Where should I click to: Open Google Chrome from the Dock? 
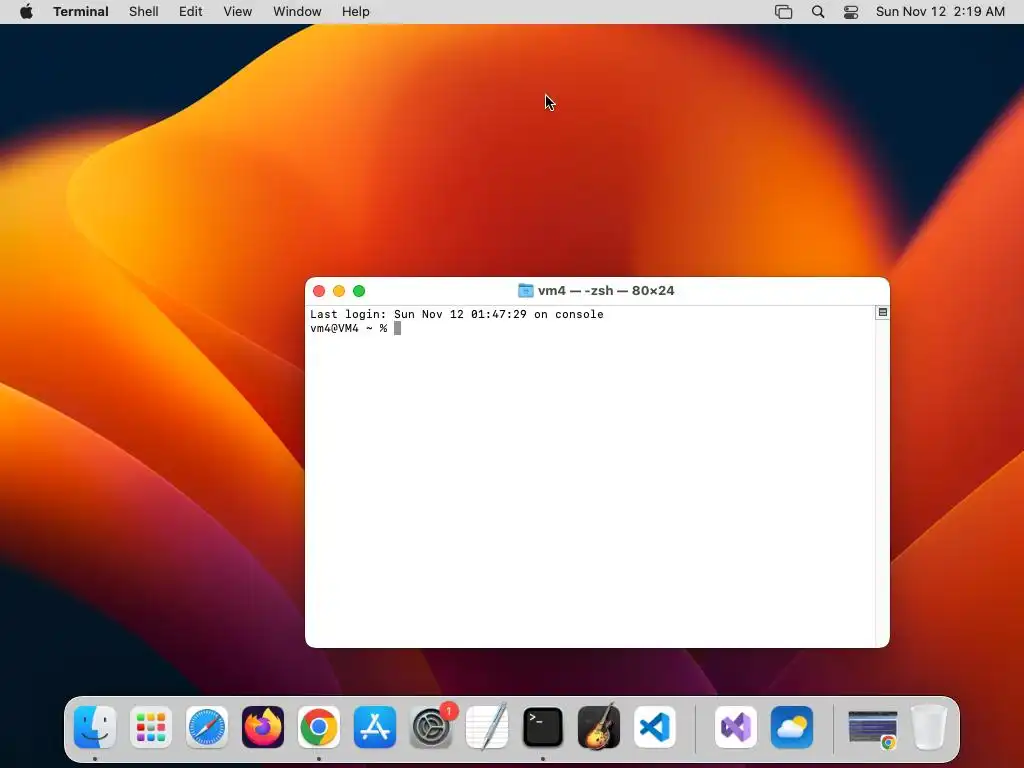tap(319, 727)
